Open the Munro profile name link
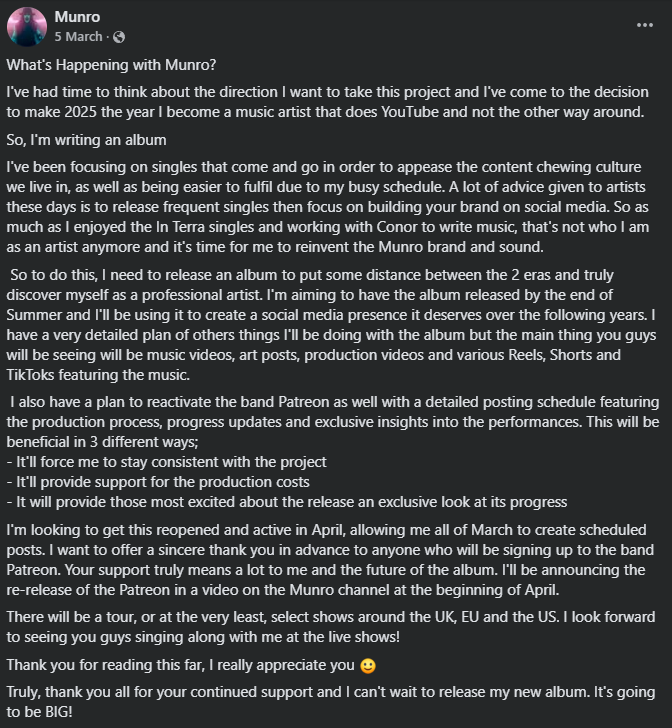 (77, 17)
